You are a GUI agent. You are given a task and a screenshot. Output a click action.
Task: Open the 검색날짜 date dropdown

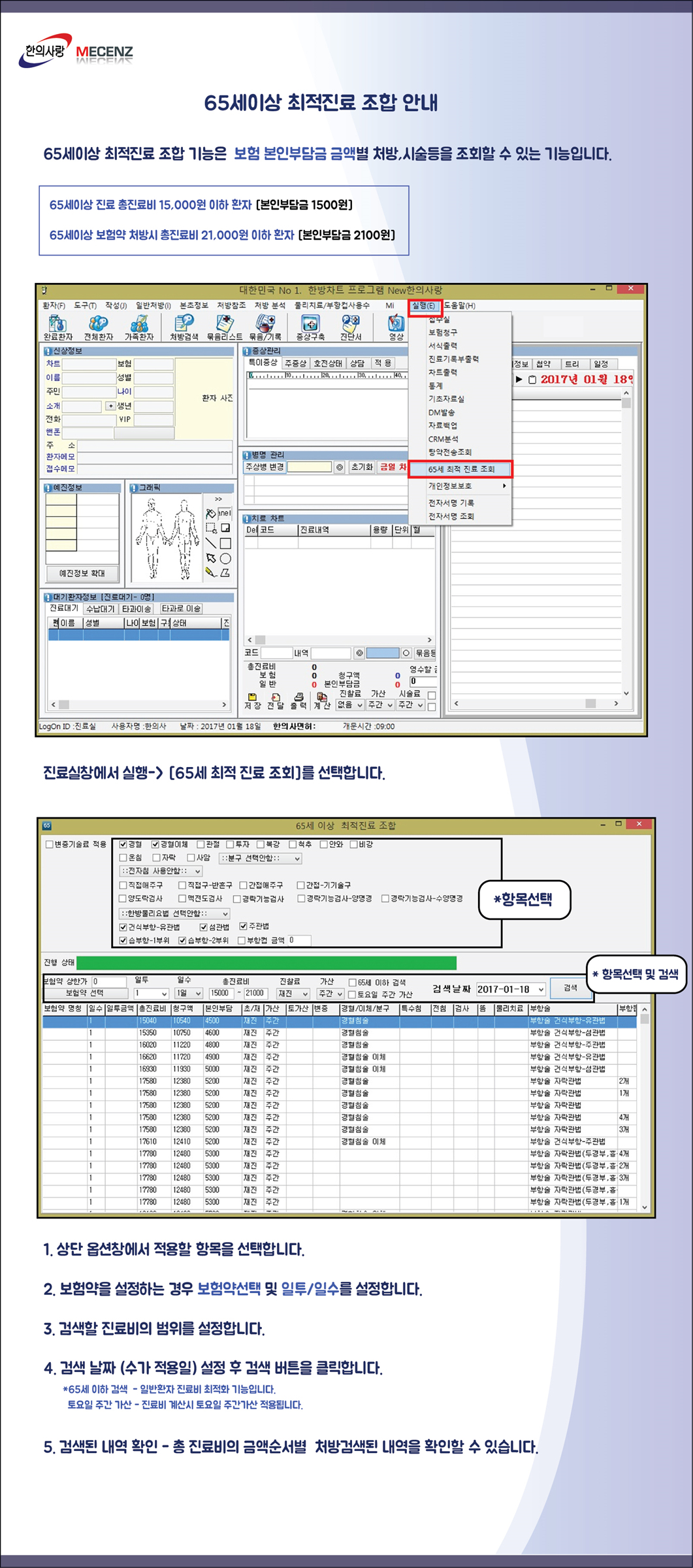pos(541,990)
